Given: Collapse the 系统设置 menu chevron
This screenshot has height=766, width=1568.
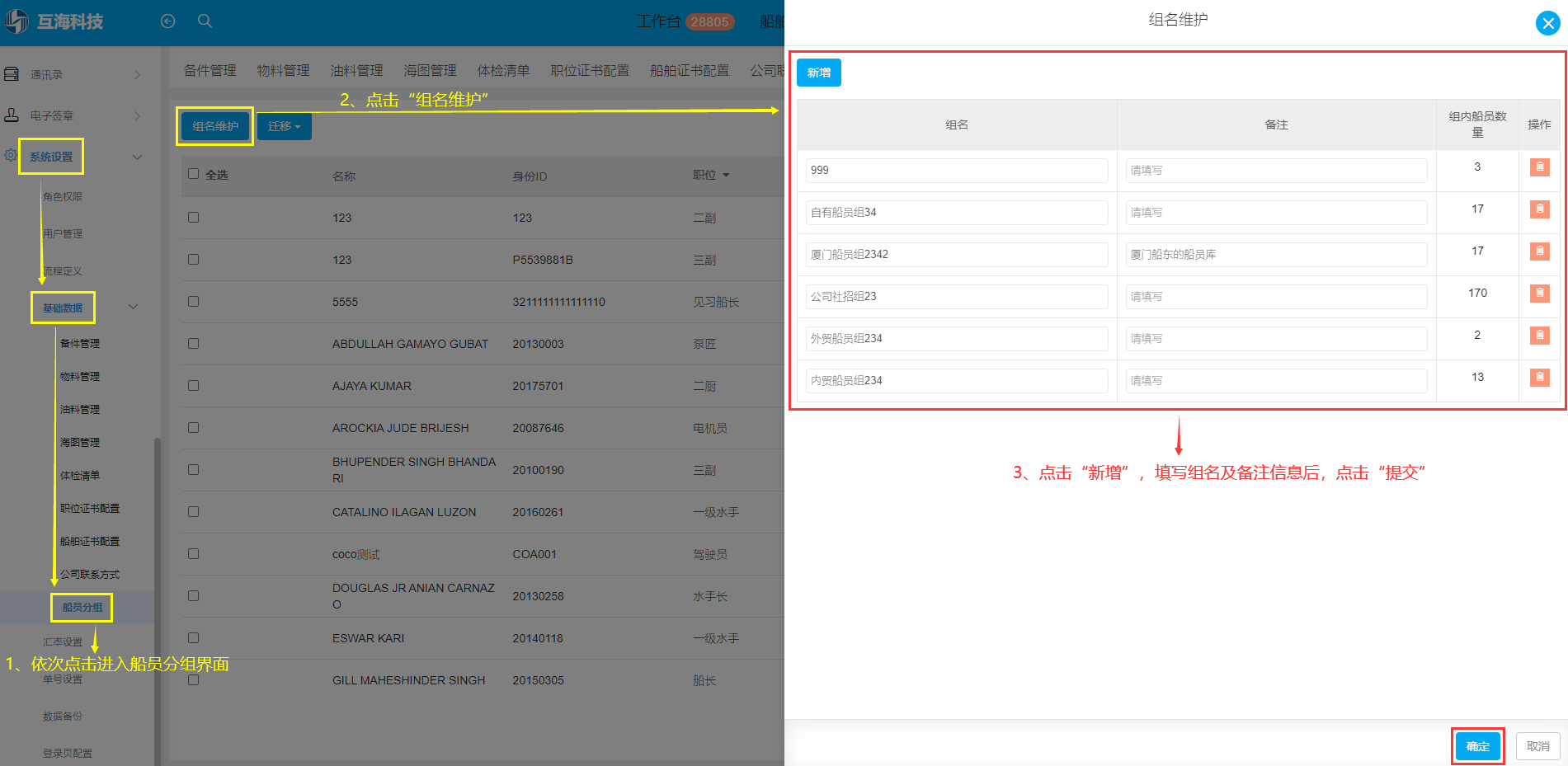Looking at the screenshot, I should [137, 157].
